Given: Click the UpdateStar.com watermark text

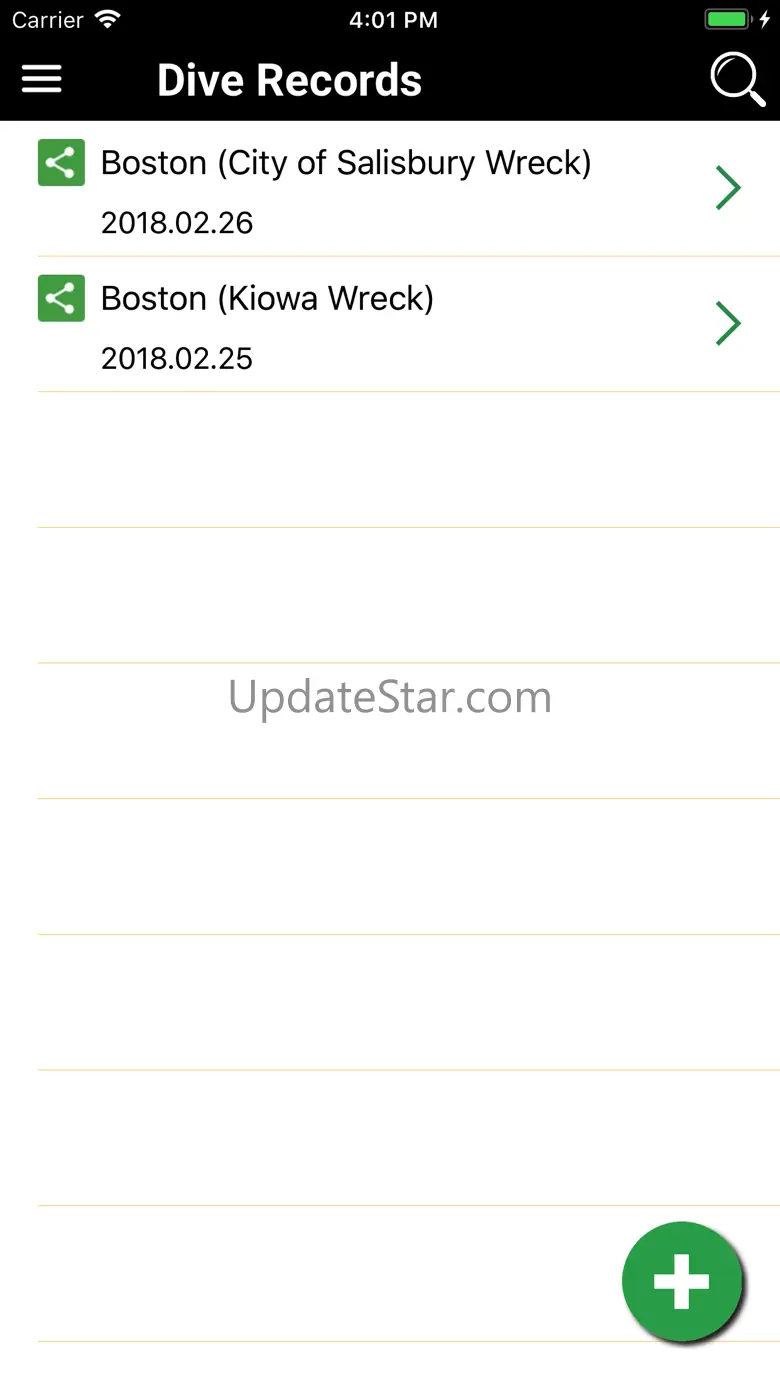Looking at the screenshot, I should click(x=390, y=697).
